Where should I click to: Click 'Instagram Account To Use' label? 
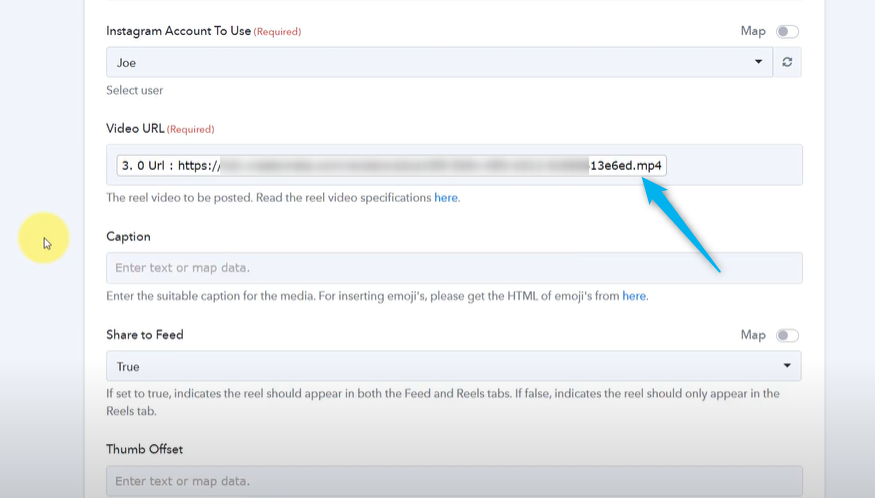[x=179, y=31]
